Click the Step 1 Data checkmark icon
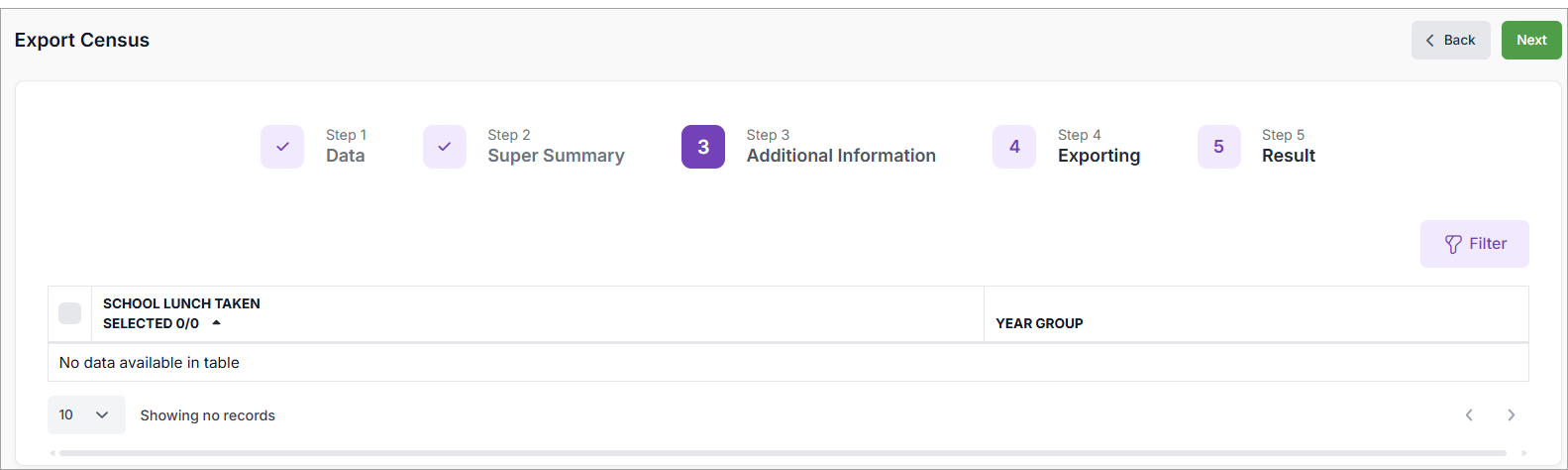The image size is (1568, 470). (x=282, y=147)
